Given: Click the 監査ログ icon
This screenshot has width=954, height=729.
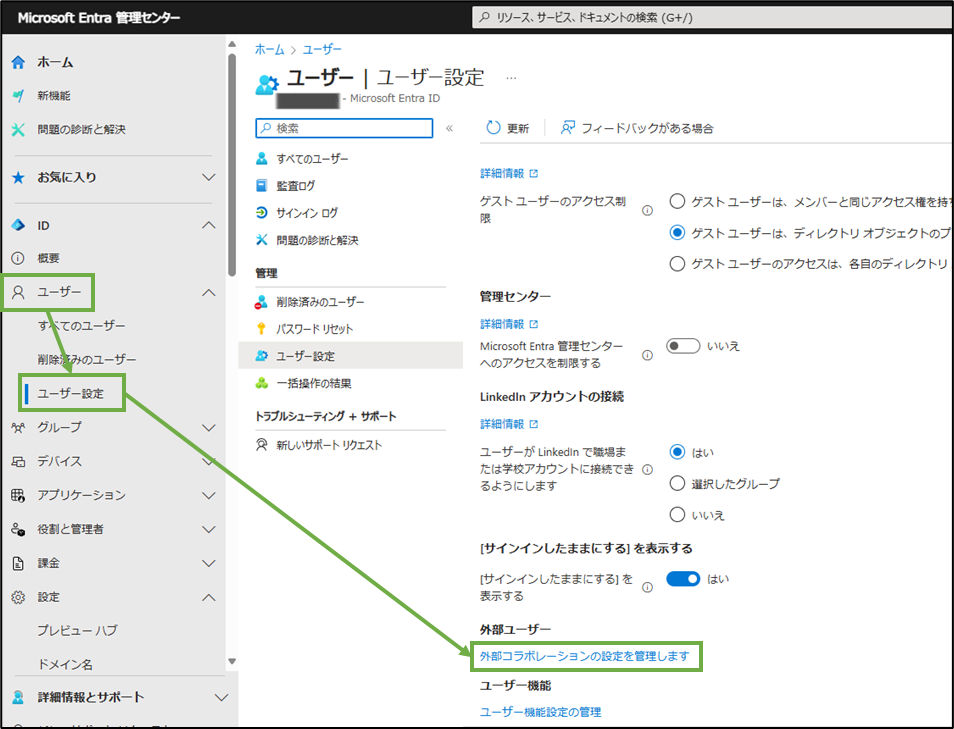Looking at the screenshot, I should pyautogui.click(x=262, y=186).
